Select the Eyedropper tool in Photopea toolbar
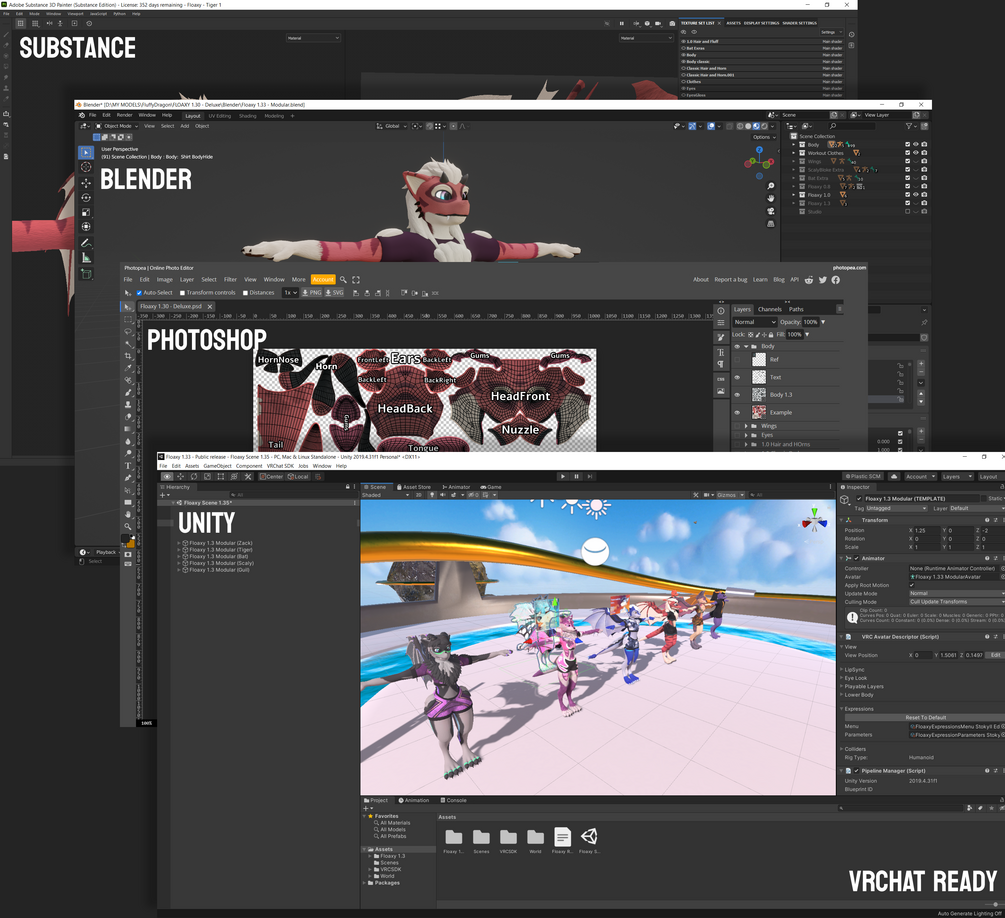 128,368
